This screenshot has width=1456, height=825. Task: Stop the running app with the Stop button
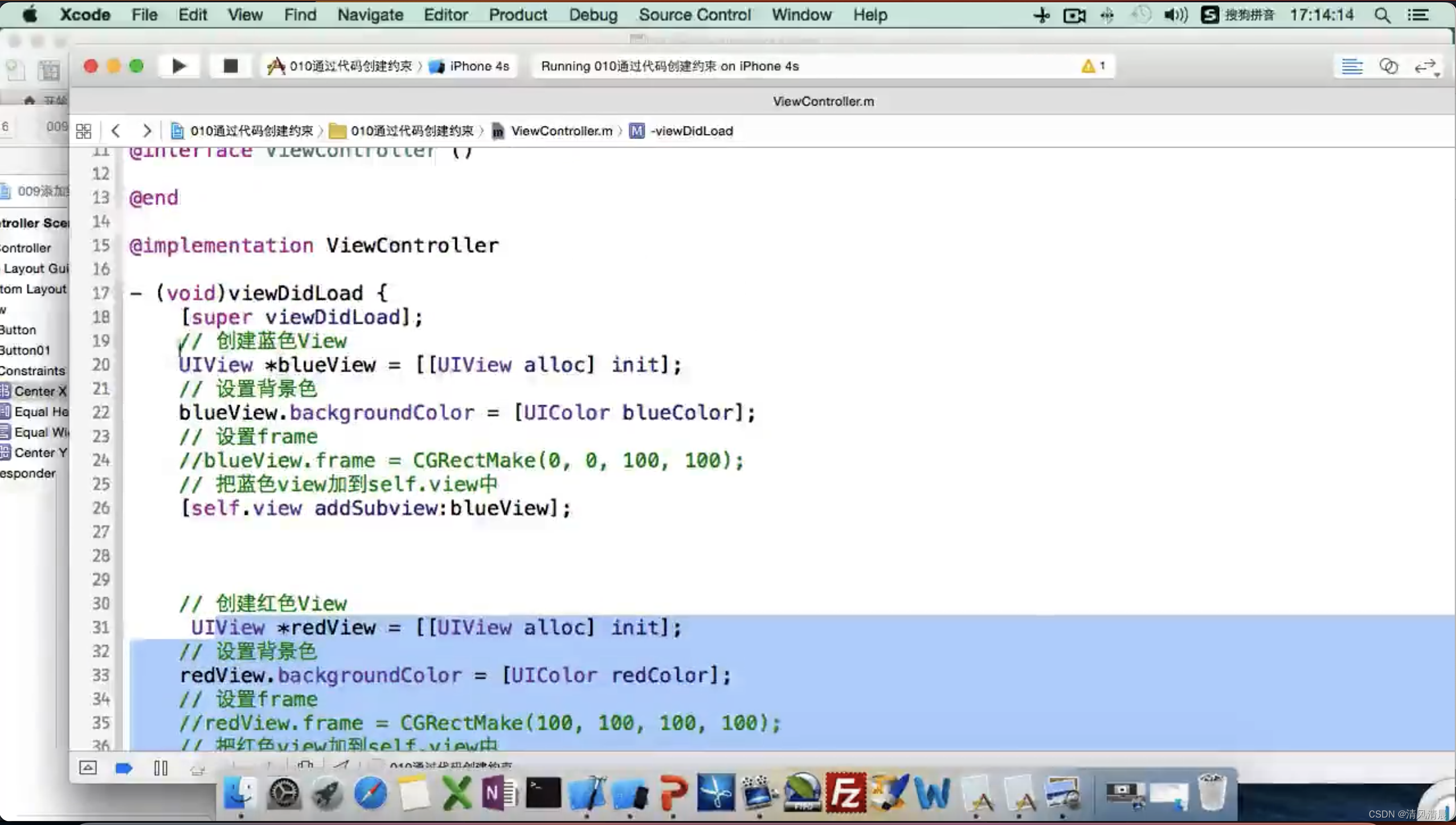[x=230, y=66]
